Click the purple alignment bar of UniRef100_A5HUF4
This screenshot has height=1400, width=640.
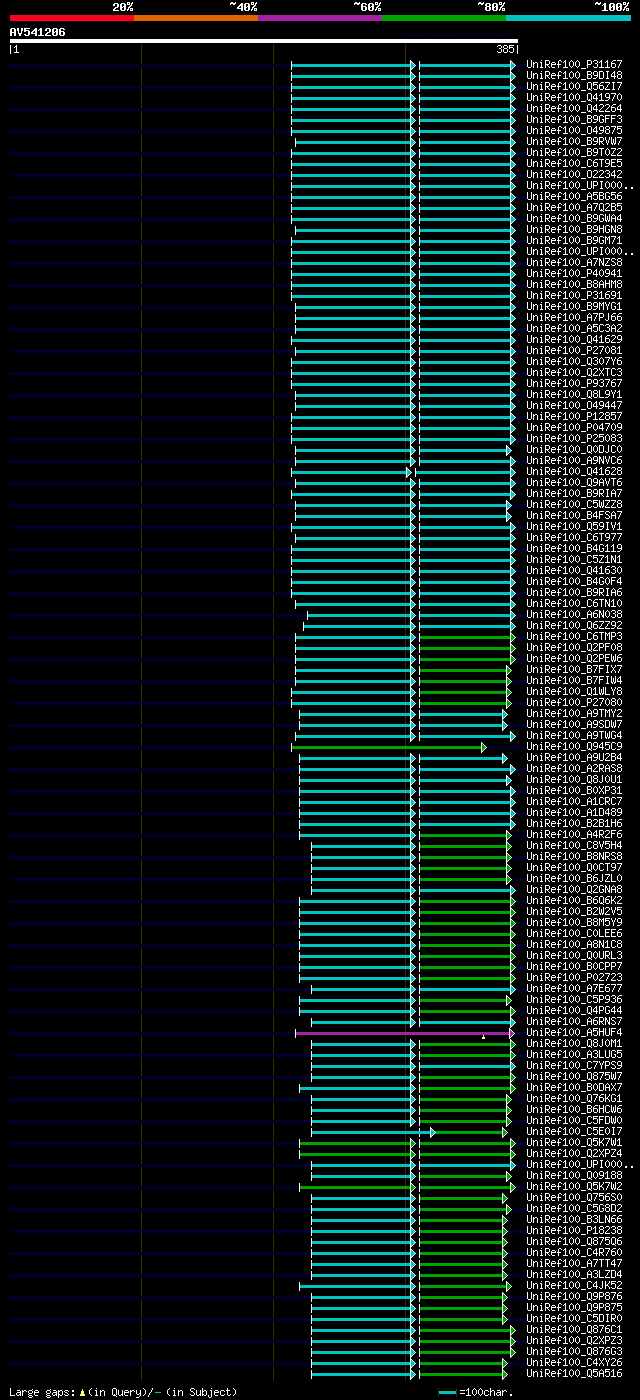(403, 1033)
